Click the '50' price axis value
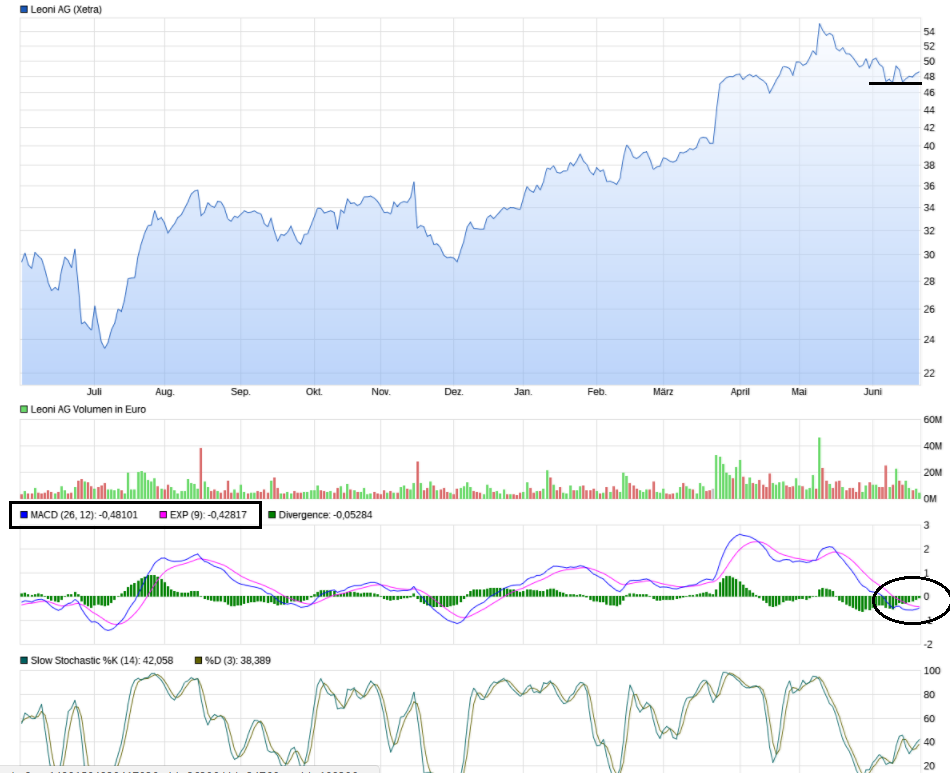The height and width of the screenshot is (773, 950). pos(929,62)
